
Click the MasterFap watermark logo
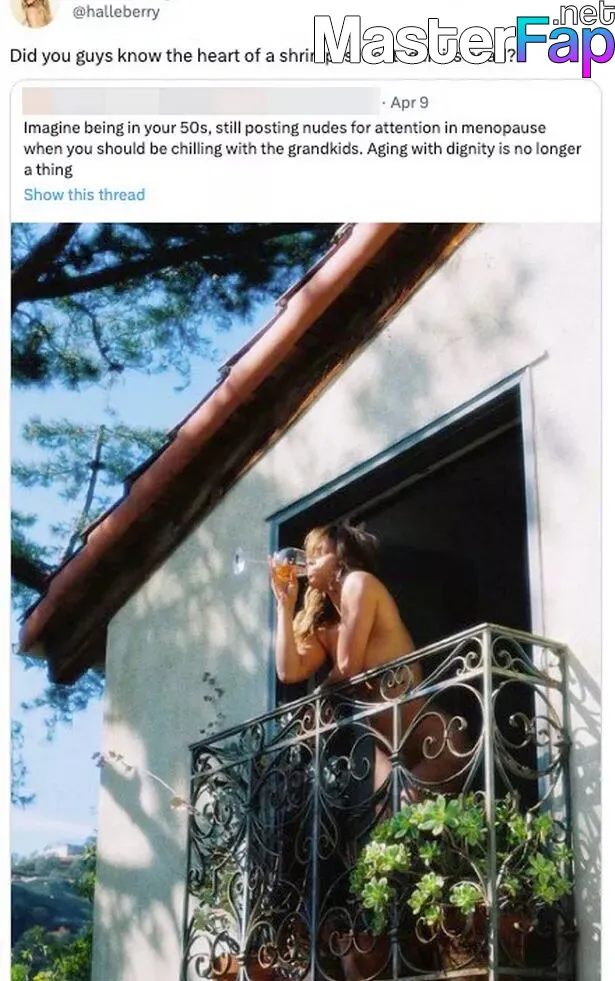(464, 39)
